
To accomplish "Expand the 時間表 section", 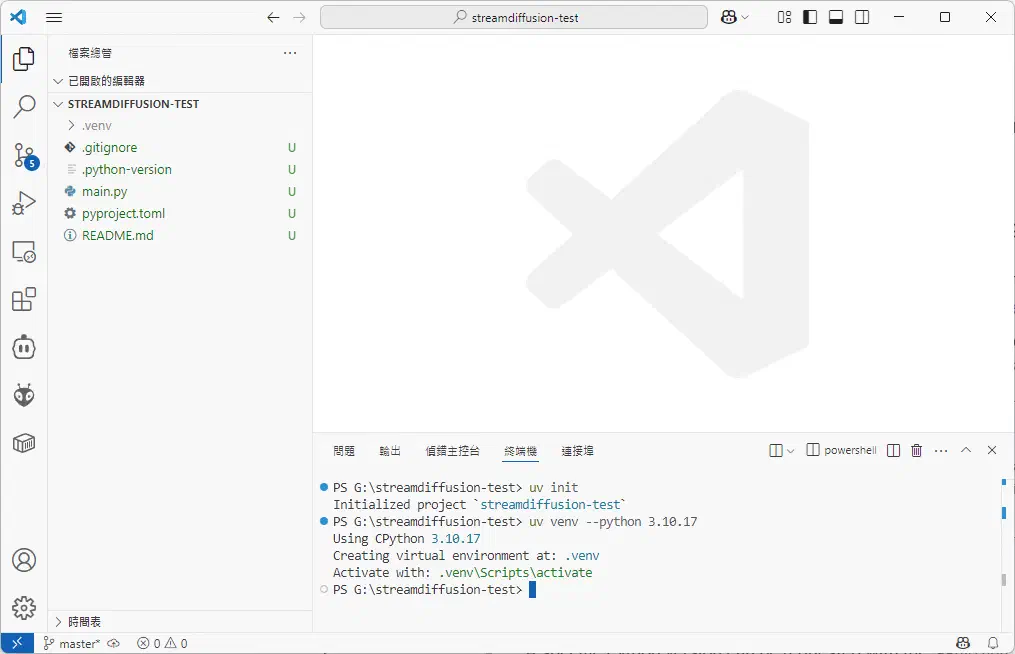I will 87,621.
